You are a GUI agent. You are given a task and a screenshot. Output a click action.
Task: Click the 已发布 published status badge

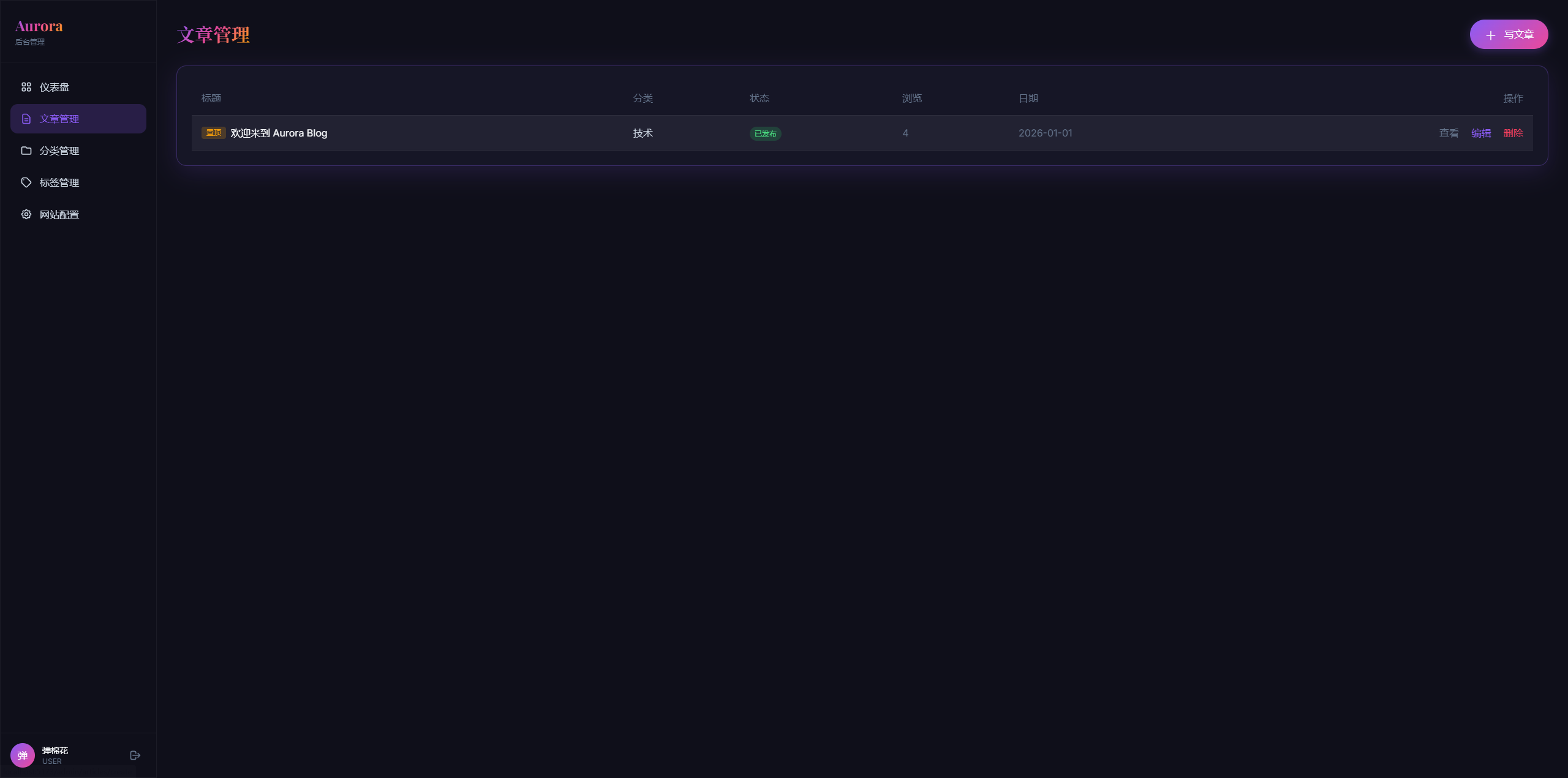pyautogui.click(x=765, y=133)
